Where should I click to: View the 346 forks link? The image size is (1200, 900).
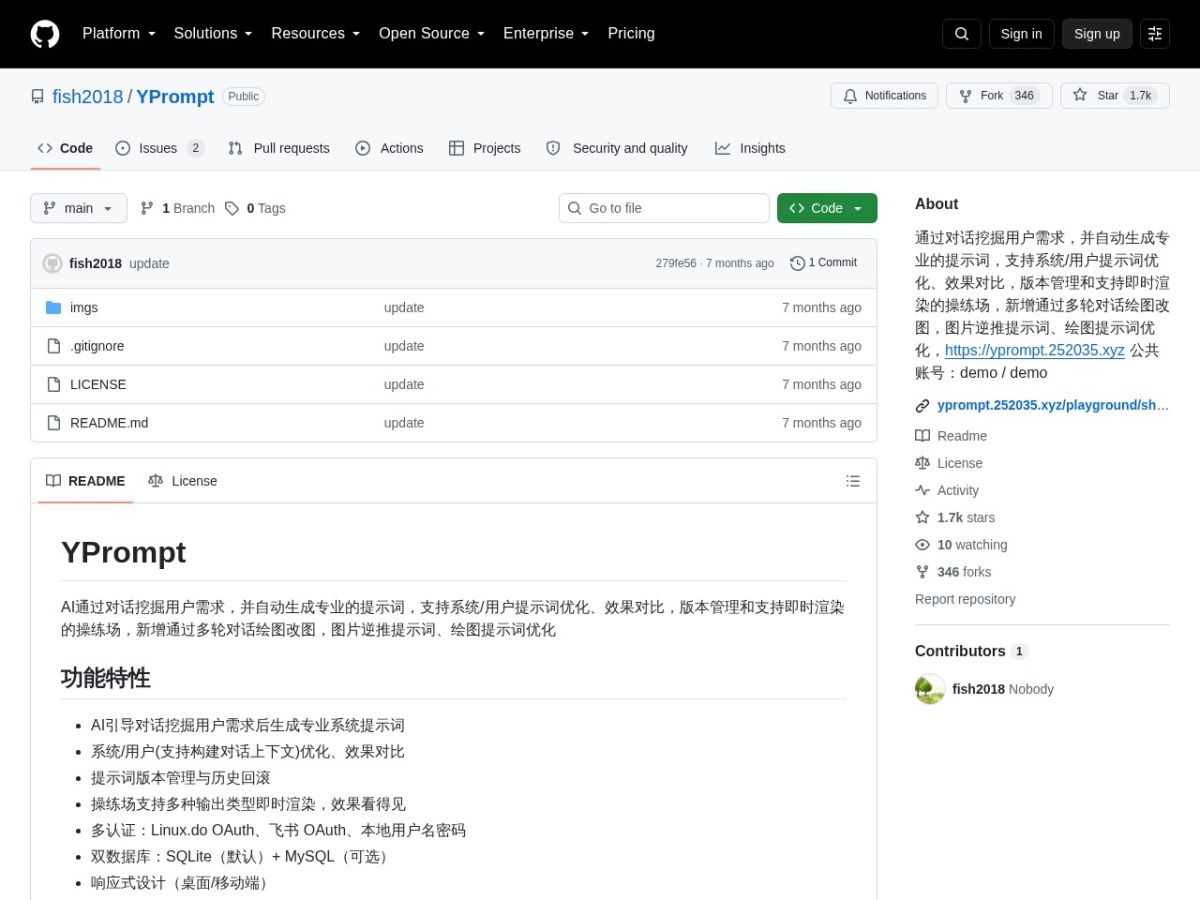pos(953,572)
